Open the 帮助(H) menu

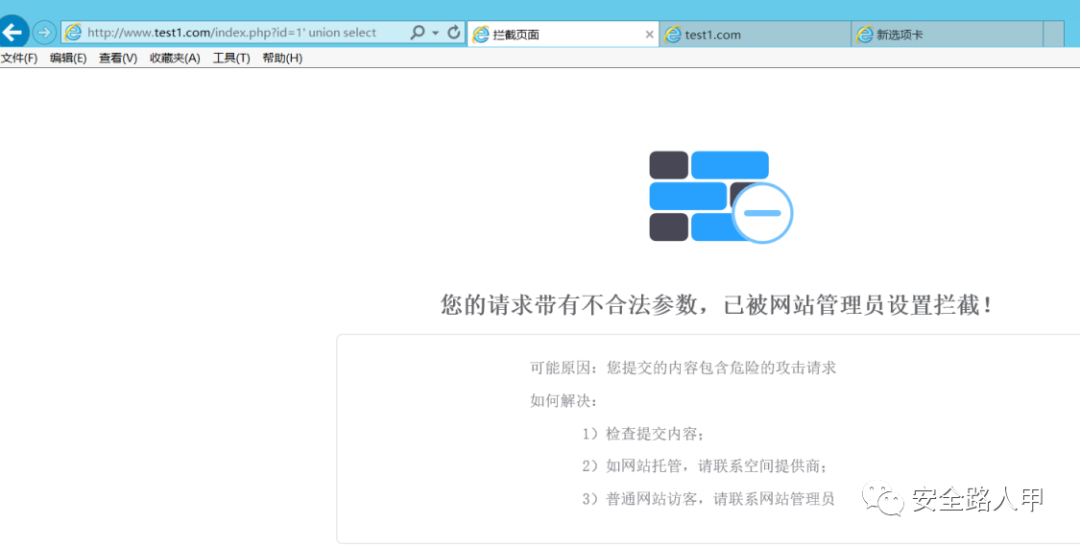tap(282, 59)
